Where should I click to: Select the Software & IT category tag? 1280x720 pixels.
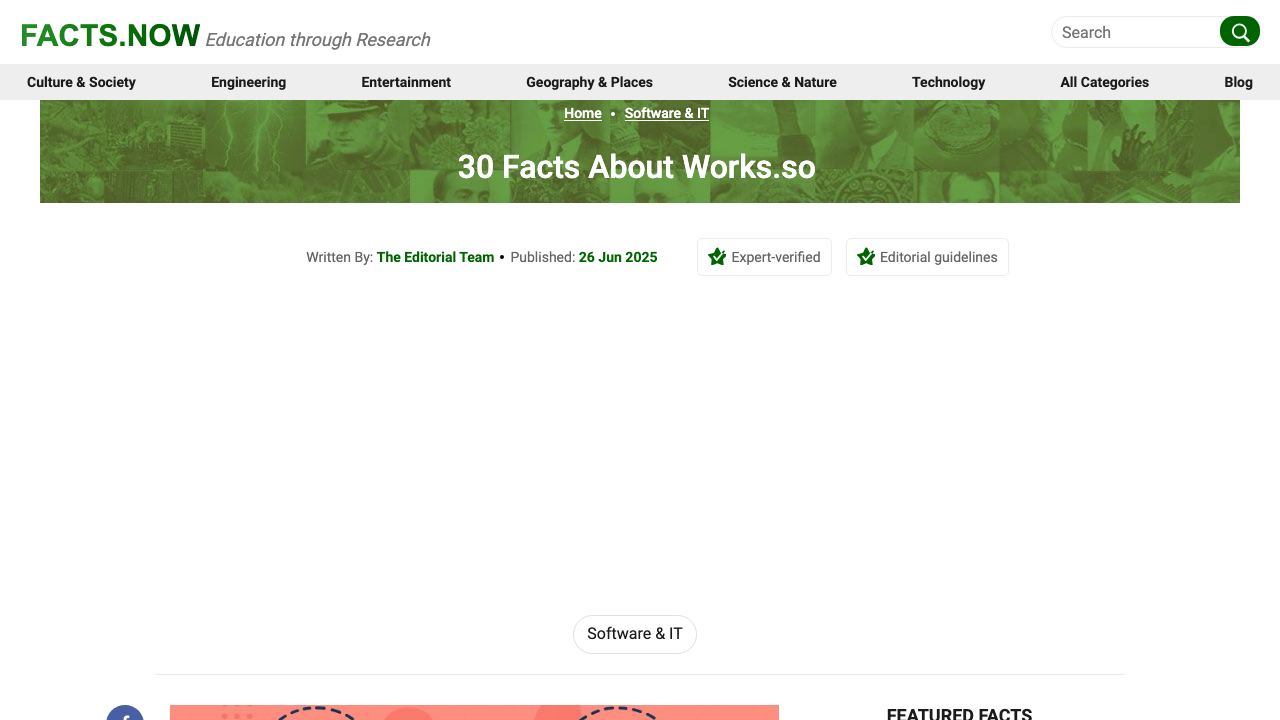[x=635, y=634]
